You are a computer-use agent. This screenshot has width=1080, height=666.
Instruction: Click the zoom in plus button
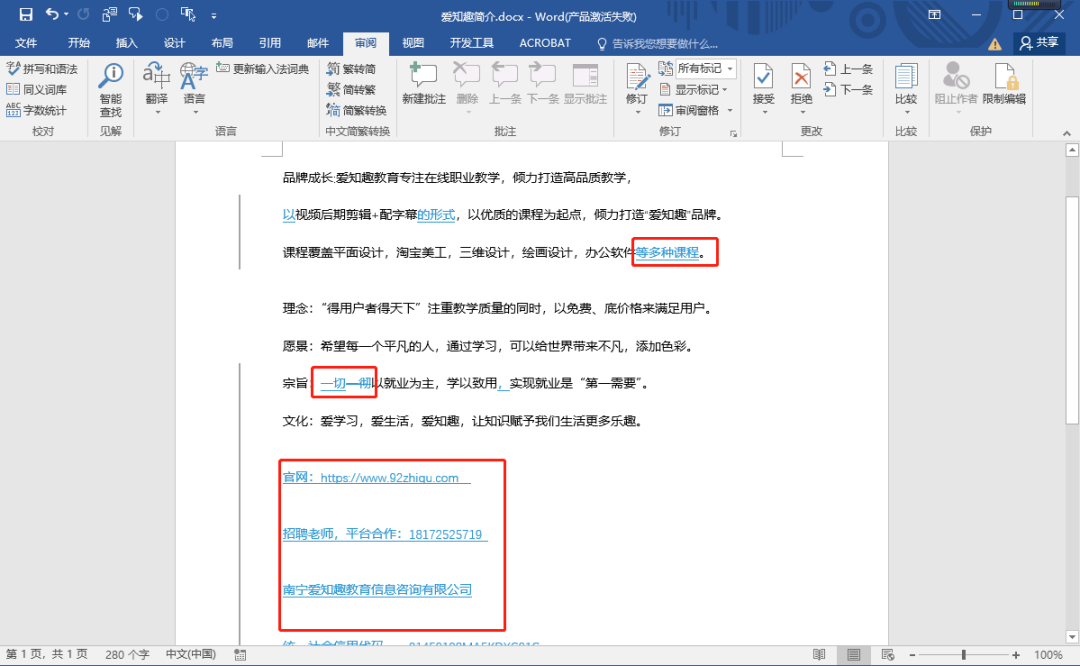tap(1016, 655)
